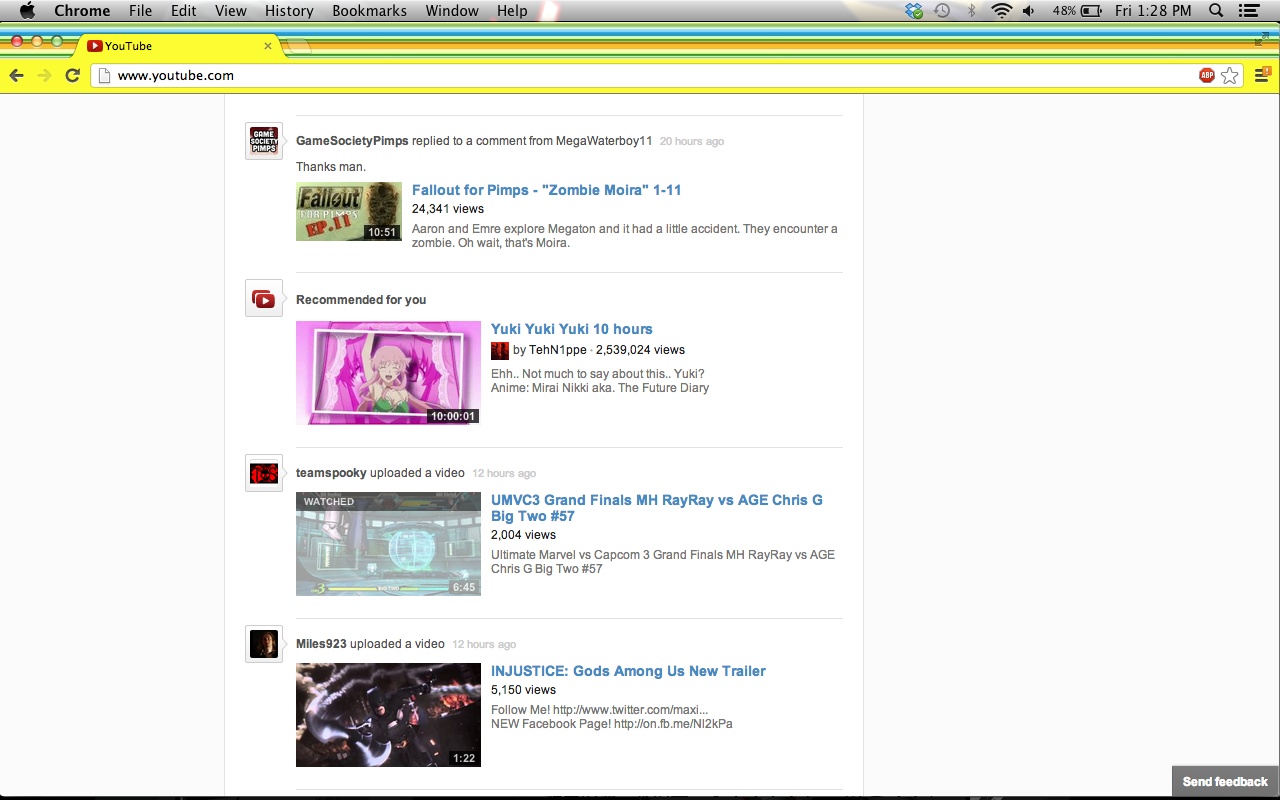
Task: Open INJUSTICE trailer thumbnail
Action: click(x=388, y=715)
